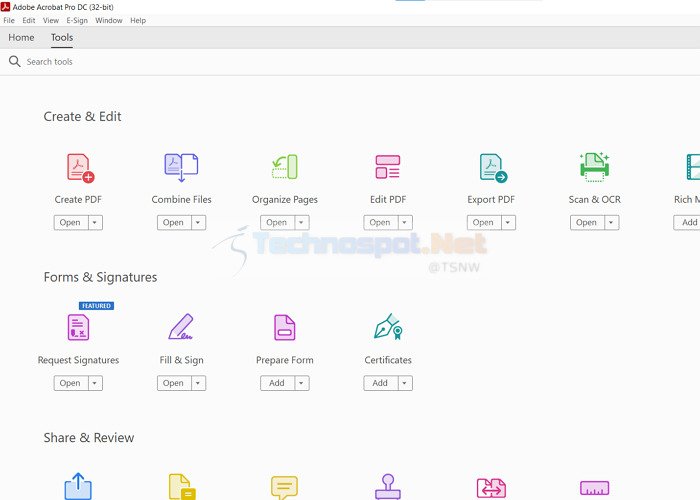Open the E-Sign menu
700x500 pixels.
click(x=77, y=21)
